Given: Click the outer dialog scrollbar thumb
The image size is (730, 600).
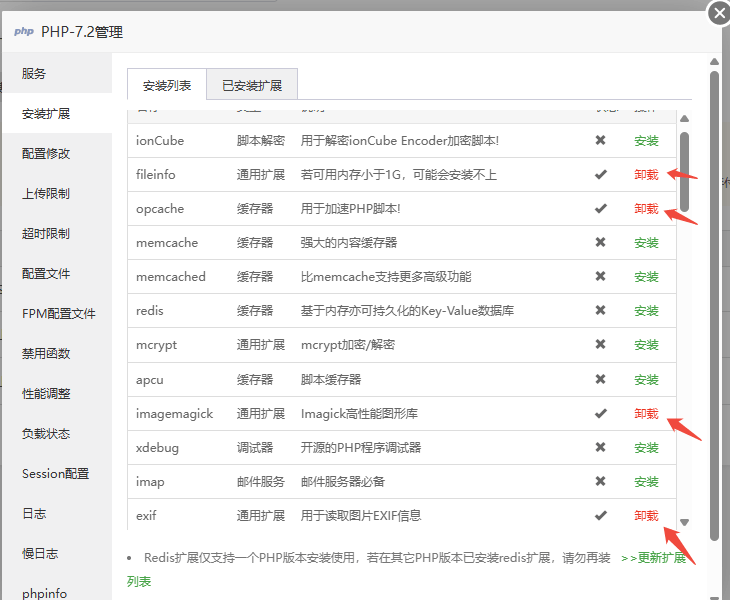Looking at the screenshot, I should click(x=714, y=306).
